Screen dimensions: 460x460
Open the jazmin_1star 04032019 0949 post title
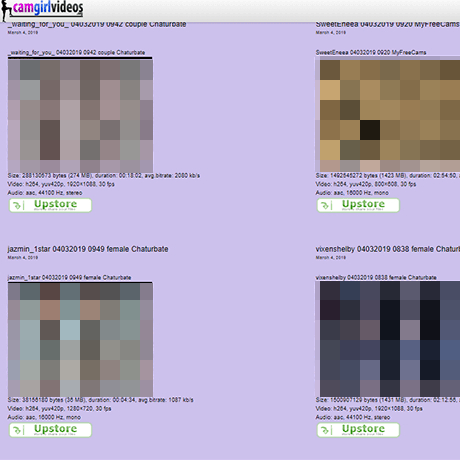point(88,249)
